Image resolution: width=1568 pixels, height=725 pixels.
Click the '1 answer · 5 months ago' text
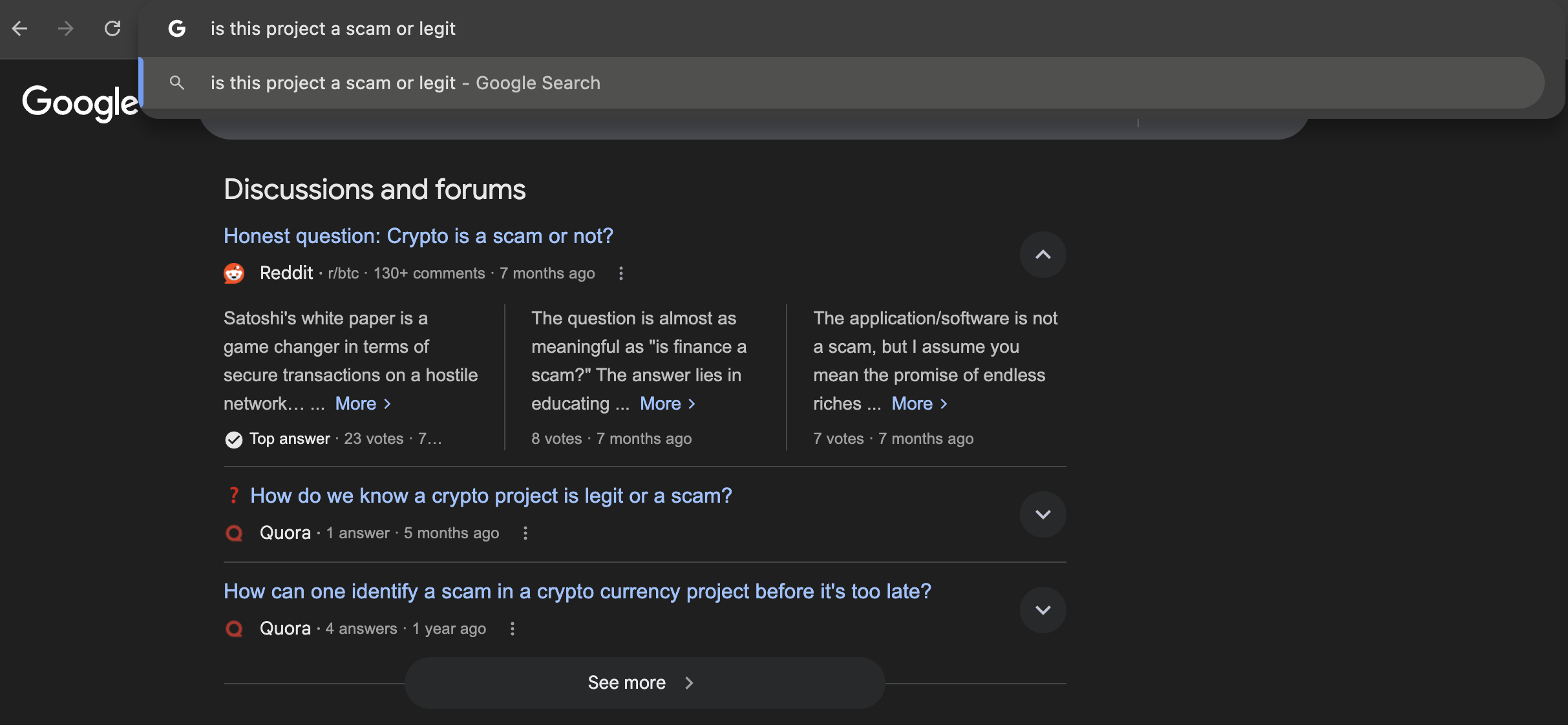tap(412, 533)
